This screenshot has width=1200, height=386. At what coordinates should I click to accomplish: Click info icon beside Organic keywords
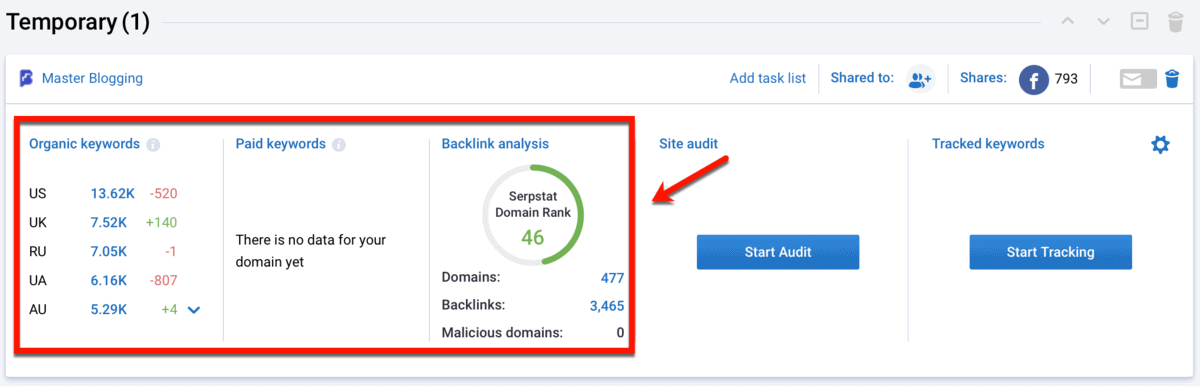click(x=153, y=145)
